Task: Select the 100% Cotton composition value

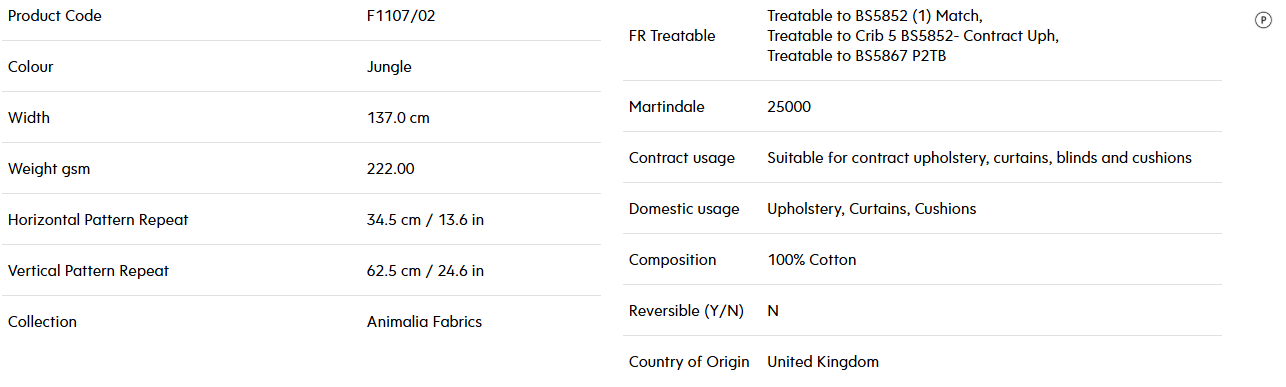Action: [812, 260]
